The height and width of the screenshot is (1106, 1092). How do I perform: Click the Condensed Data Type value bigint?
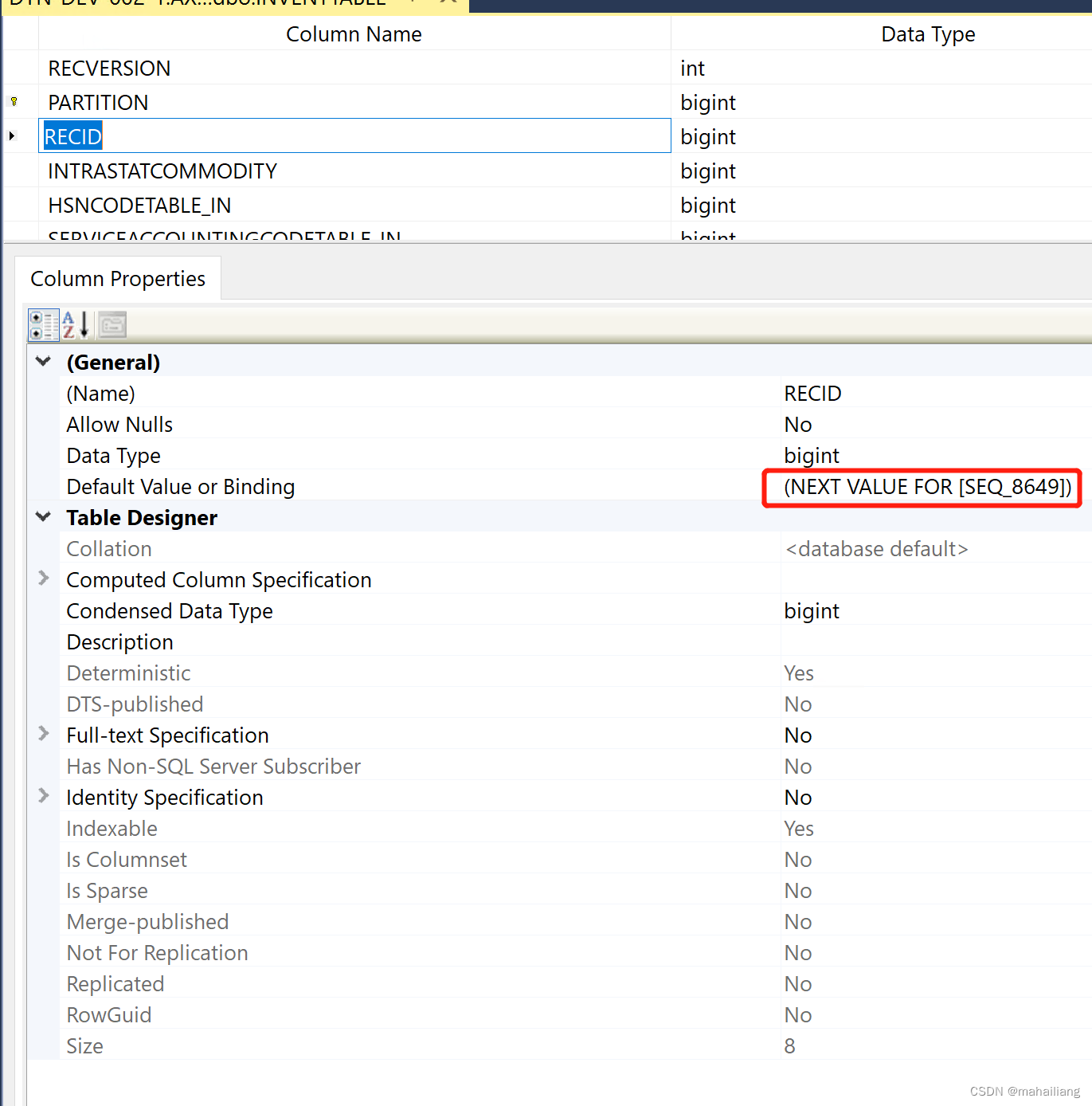coord(812,611)
